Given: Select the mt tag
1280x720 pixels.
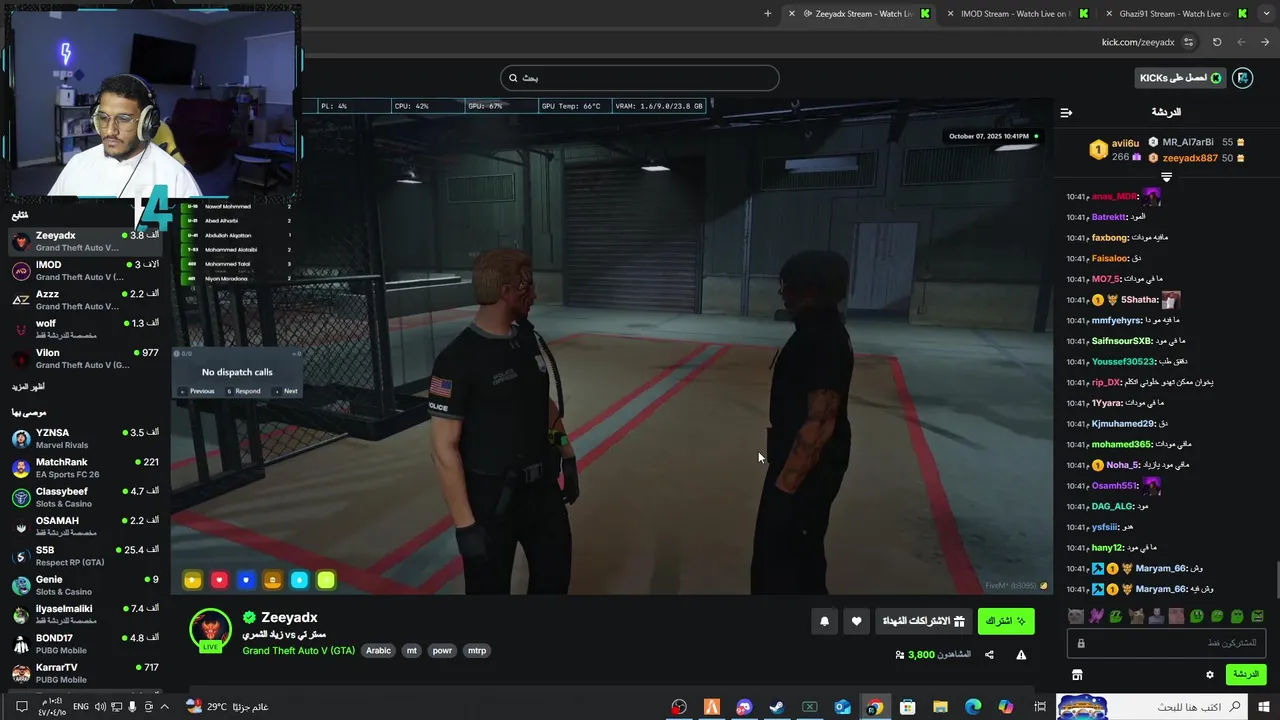Looking at the screenshot, I should (x=411, y=651).
